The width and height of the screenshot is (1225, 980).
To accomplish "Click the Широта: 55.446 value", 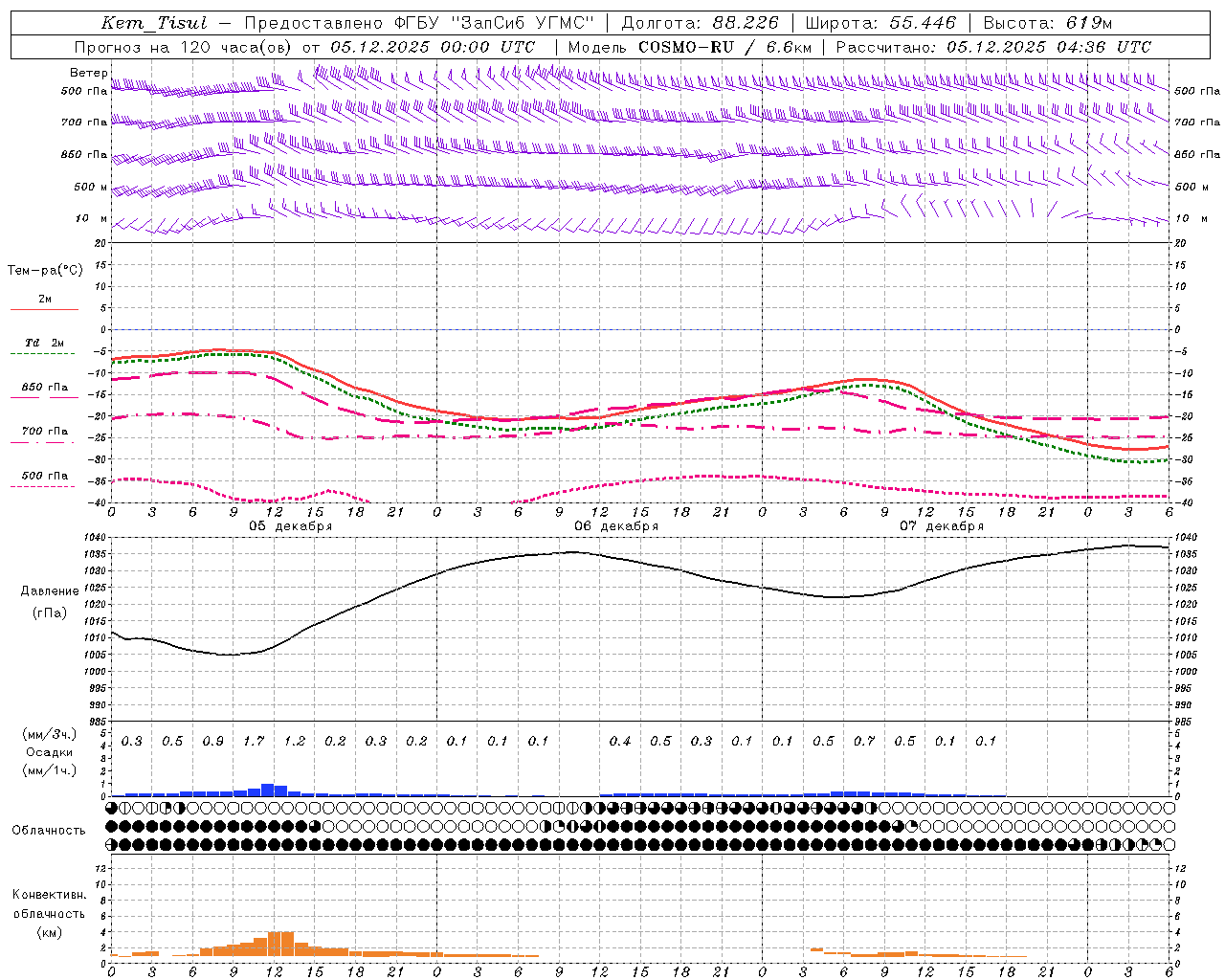I will coord(880,23).
